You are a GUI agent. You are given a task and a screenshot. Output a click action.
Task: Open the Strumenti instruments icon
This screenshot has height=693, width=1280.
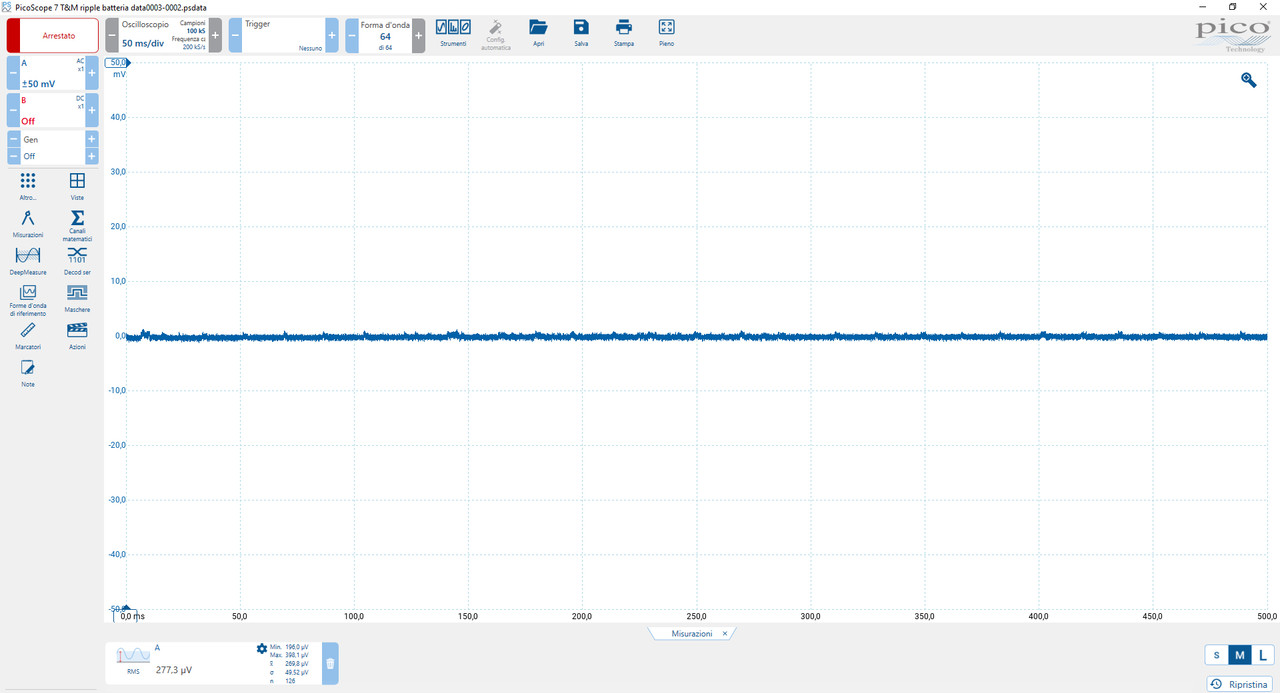[x=453, y=28]
